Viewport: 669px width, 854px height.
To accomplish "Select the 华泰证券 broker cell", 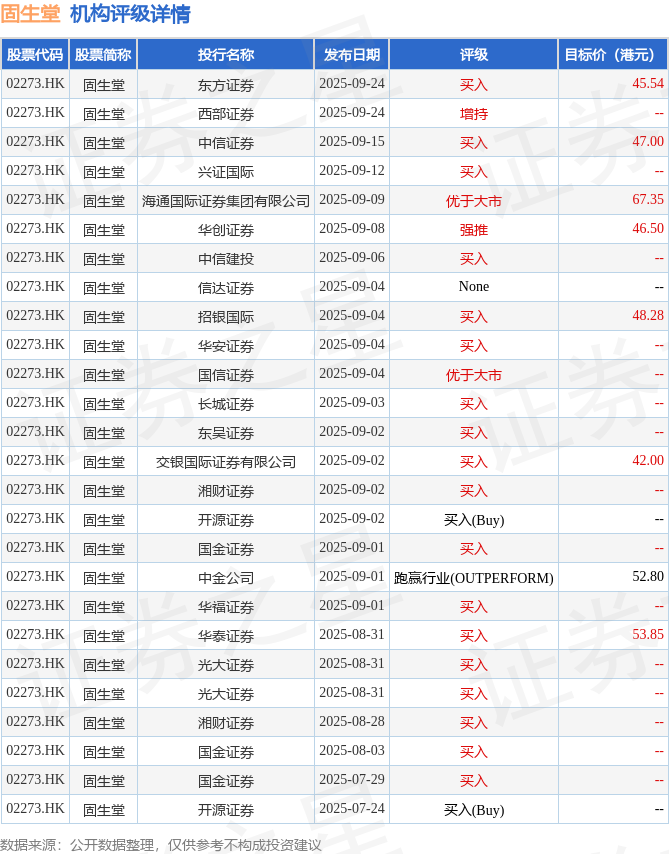I will (x=226, y=635).
